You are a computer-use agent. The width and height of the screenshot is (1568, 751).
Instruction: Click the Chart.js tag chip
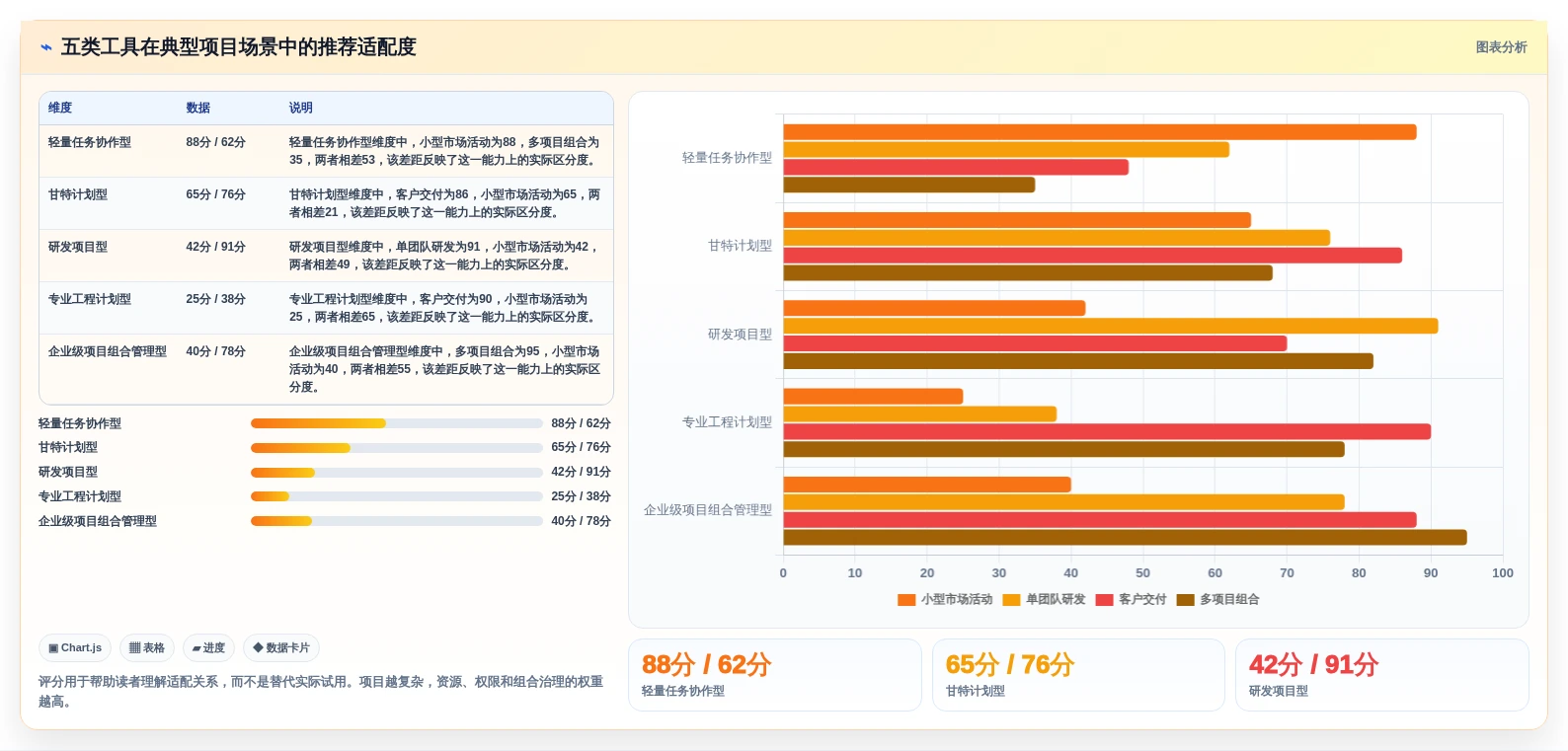(75, 648)
